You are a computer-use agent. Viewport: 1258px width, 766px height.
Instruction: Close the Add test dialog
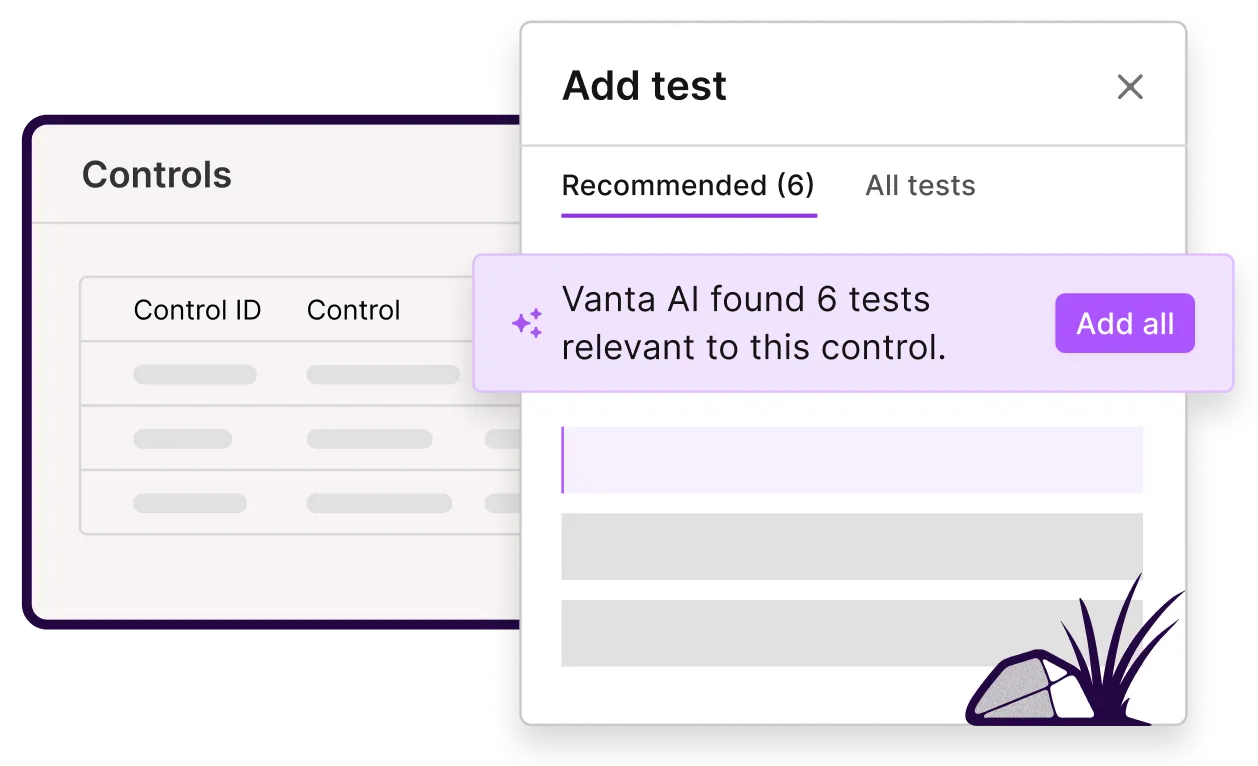coord(1129,87)
